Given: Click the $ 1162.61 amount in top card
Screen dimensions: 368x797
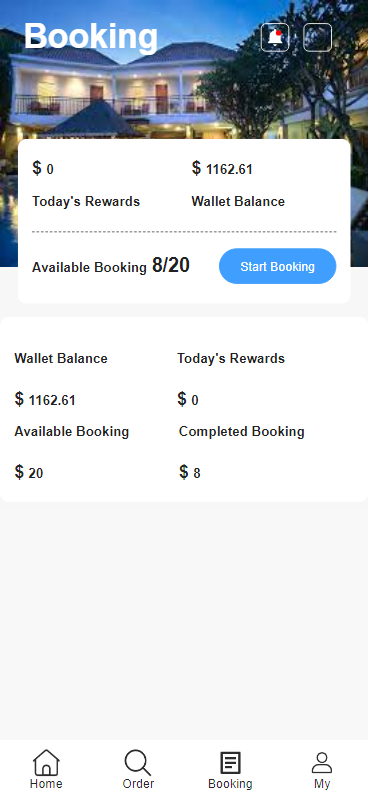Looking at the screenshot, I should [222, 168].
